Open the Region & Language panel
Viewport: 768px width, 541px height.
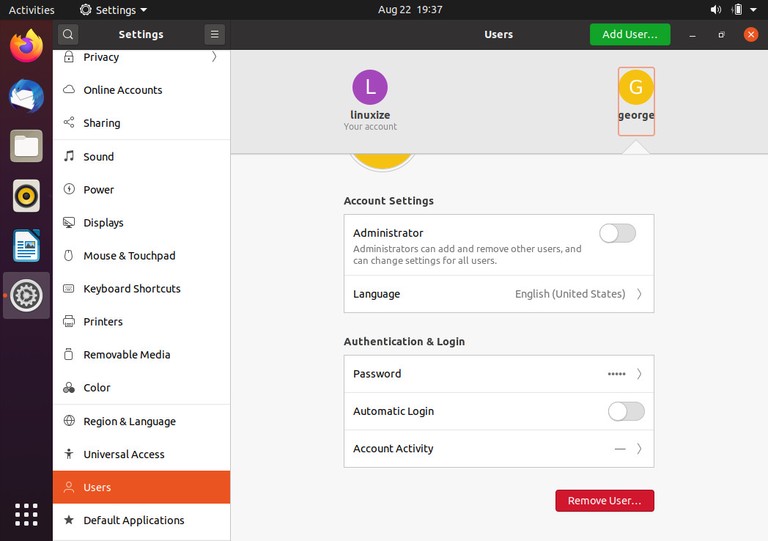coord(142,421)
